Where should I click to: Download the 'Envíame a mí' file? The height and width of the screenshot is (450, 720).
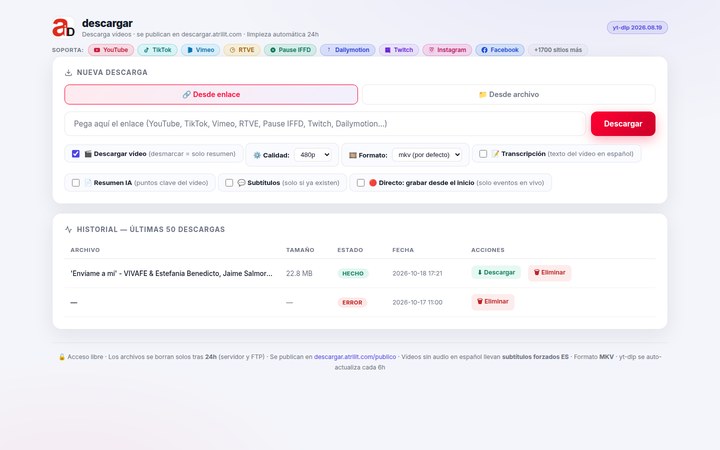click(x=496, y=272)
